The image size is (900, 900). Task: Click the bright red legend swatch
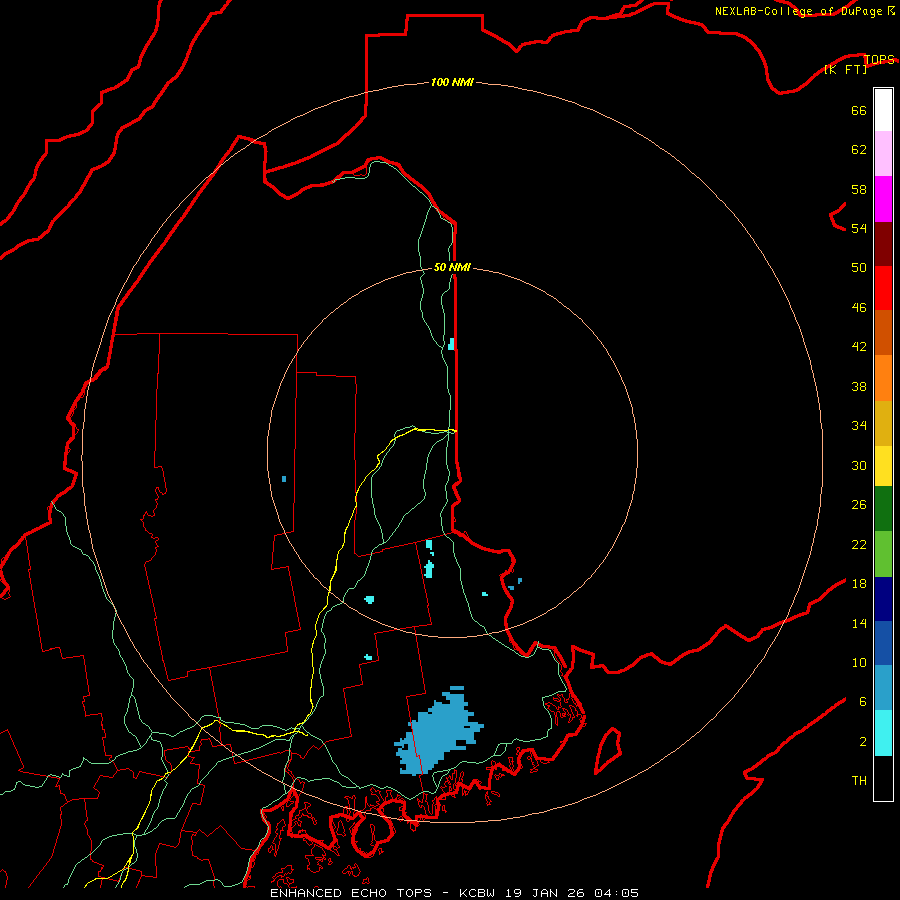click(883, 288)
